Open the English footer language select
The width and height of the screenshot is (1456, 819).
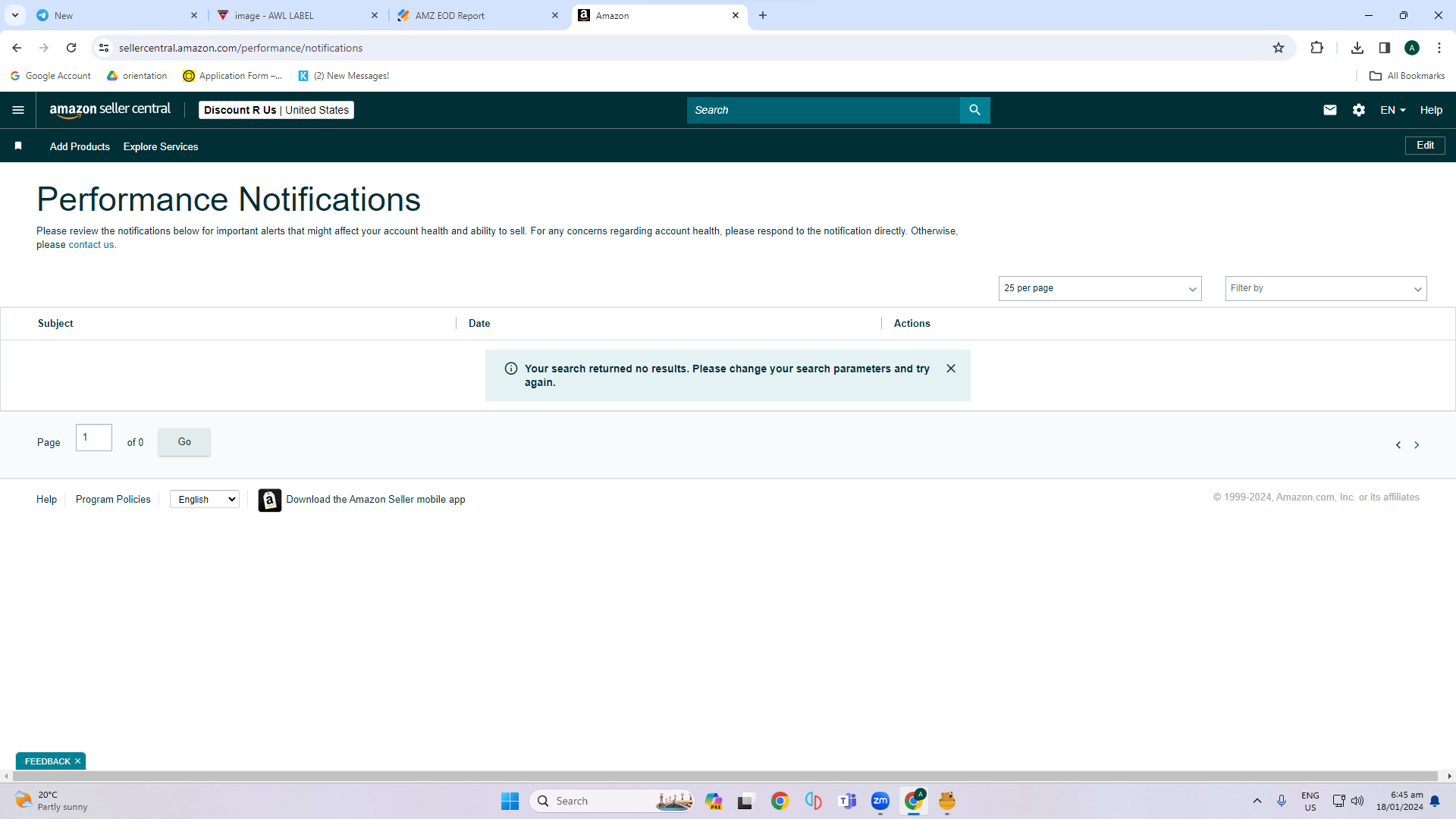205,499
